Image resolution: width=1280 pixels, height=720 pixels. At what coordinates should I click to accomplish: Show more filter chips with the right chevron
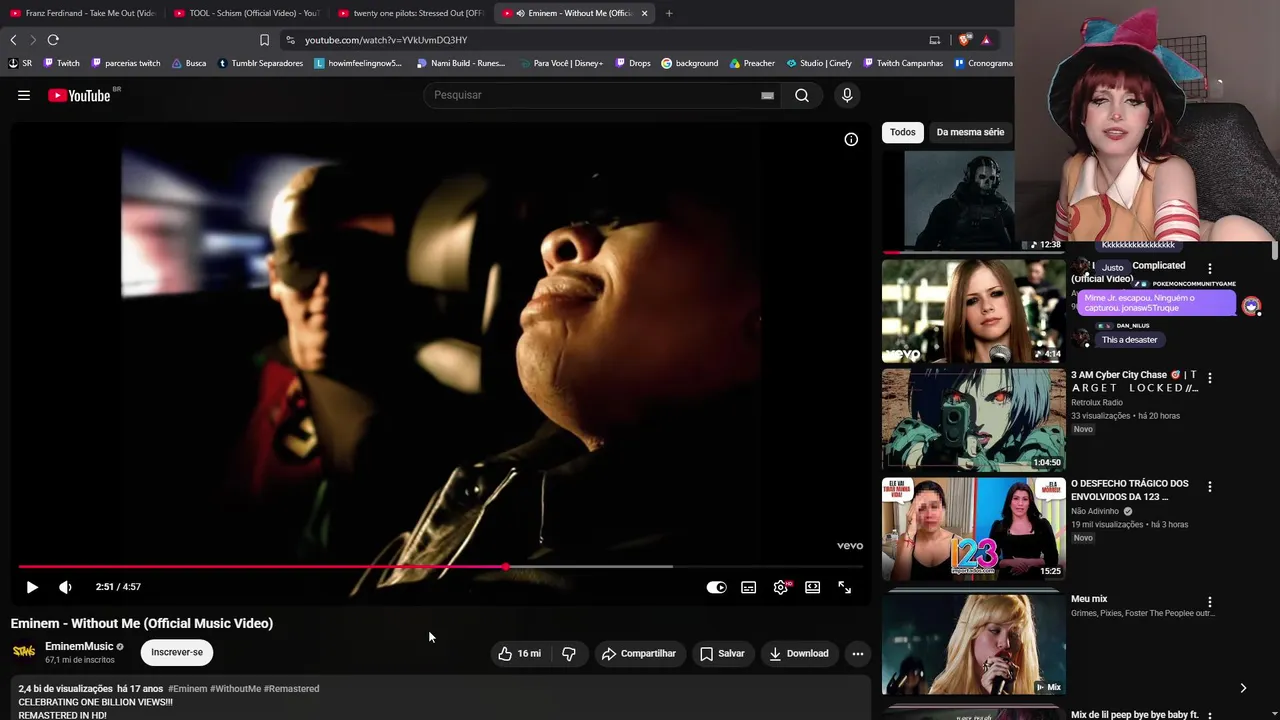point(1243,688)
